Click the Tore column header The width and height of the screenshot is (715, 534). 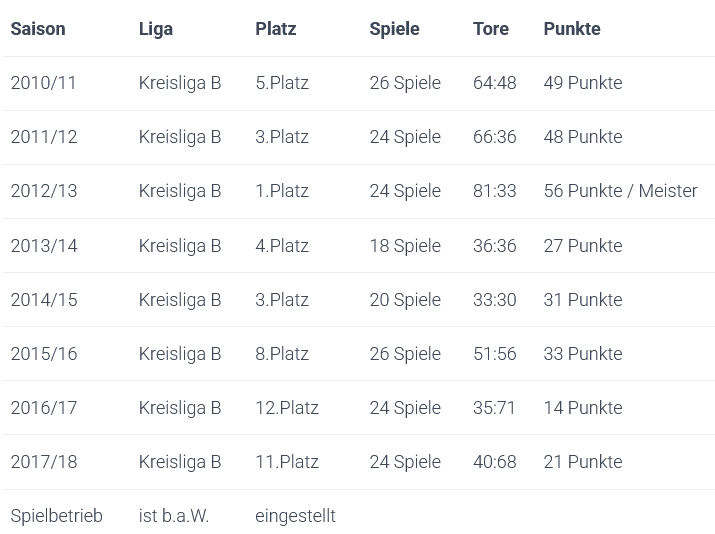point(490,29)
